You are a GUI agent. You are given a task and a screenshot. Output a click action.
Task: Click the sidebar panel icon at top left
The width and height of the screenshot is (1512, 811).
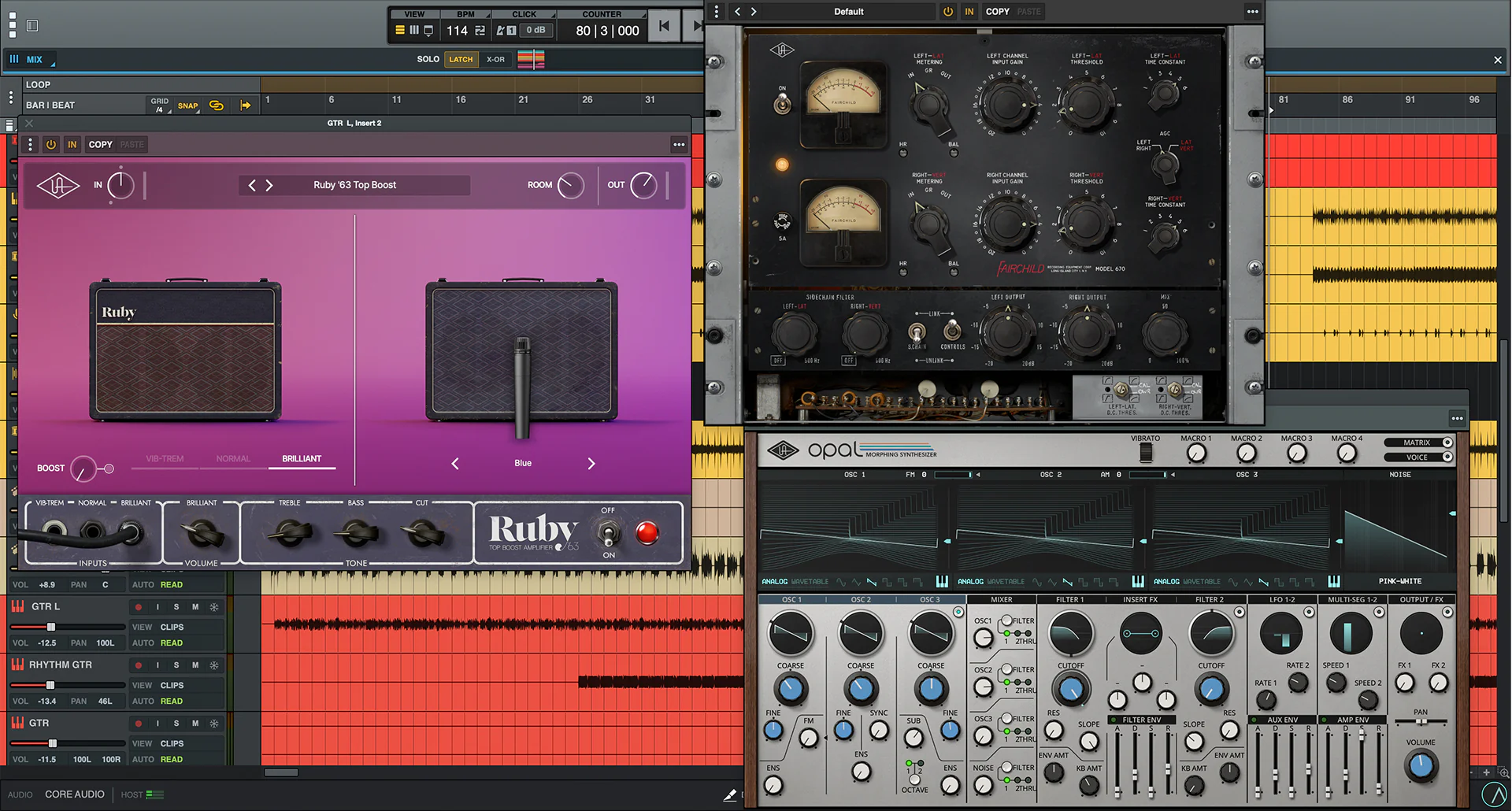[x=32, y=26]
